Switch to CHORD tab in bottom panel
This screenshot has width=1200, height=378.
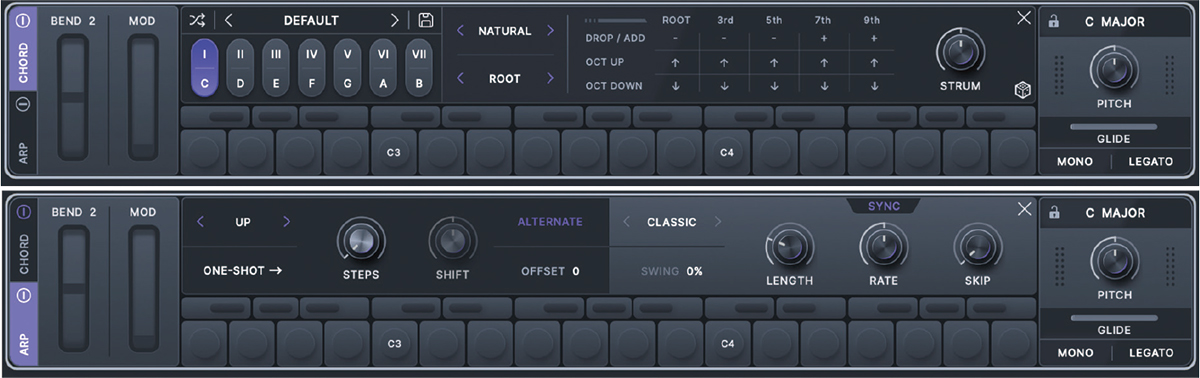click(23, 253)
